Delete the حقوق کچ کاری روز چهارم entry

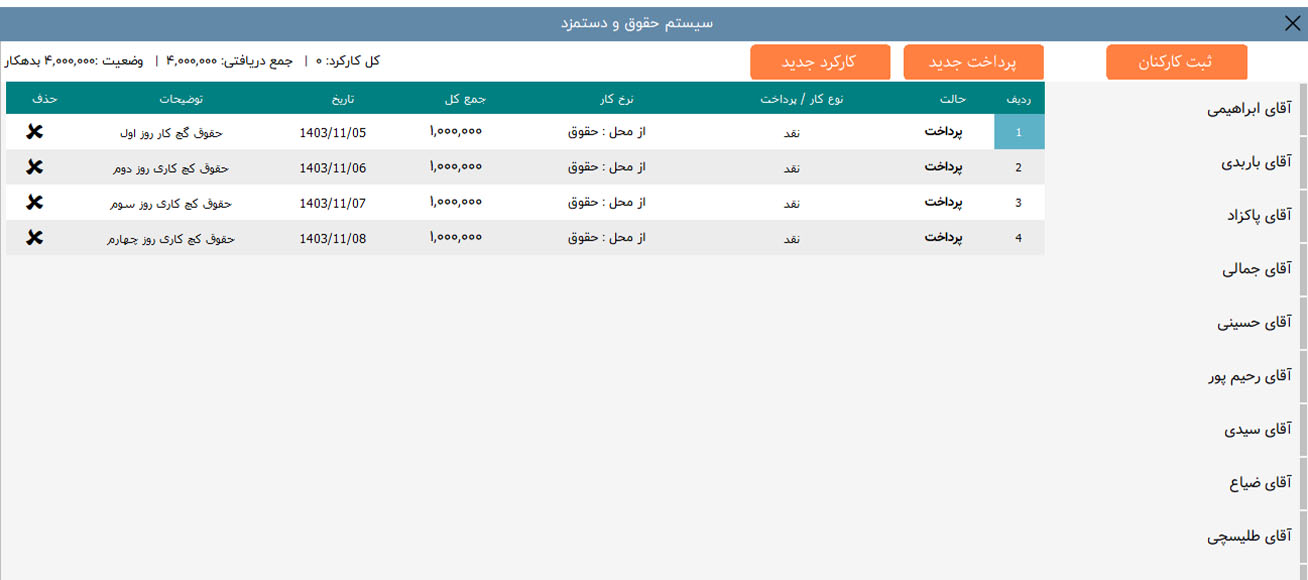pos(36,237)
